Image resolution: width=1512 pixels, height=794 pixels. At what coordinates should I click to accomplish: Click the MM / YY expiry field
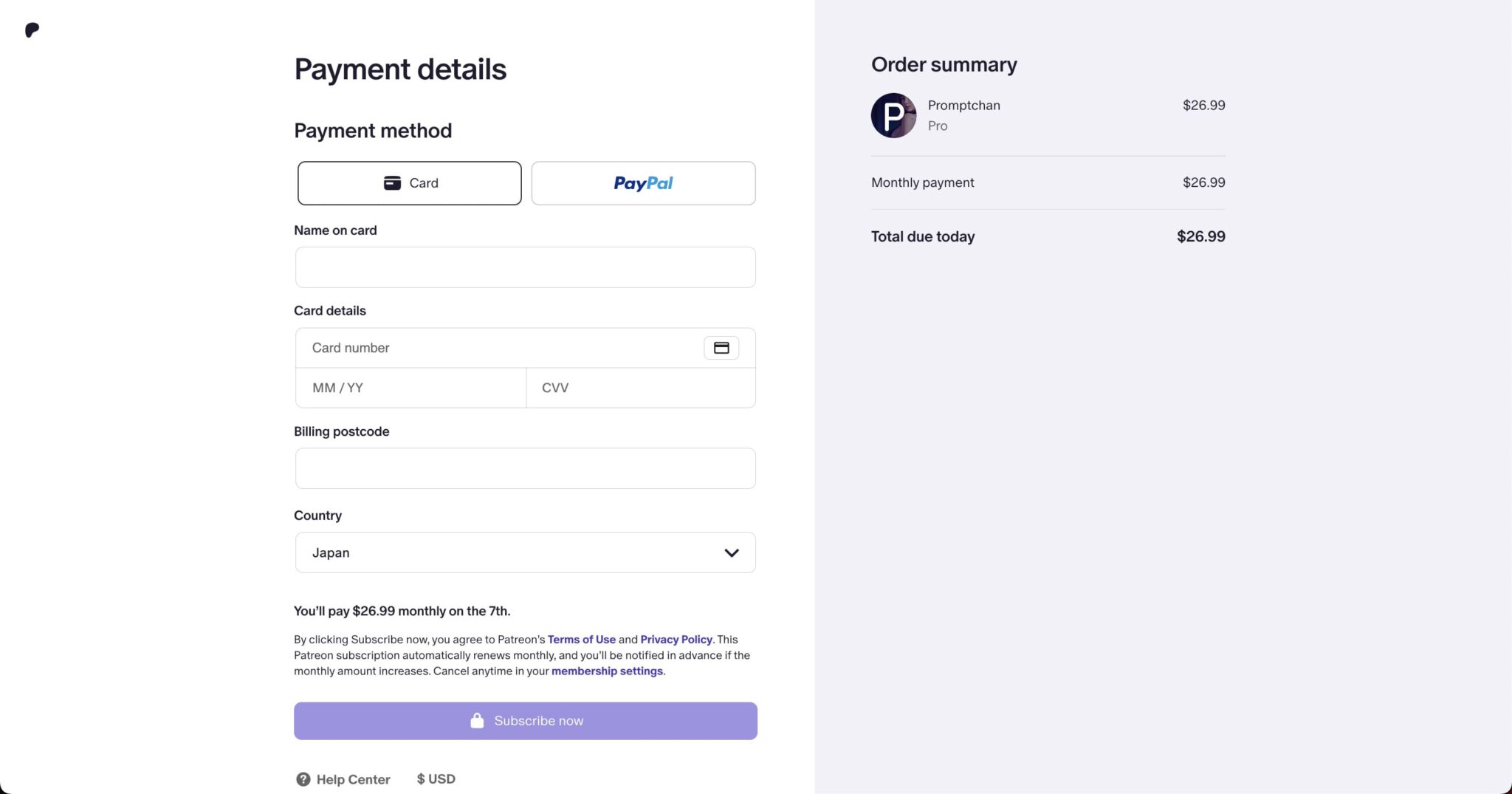410,388
